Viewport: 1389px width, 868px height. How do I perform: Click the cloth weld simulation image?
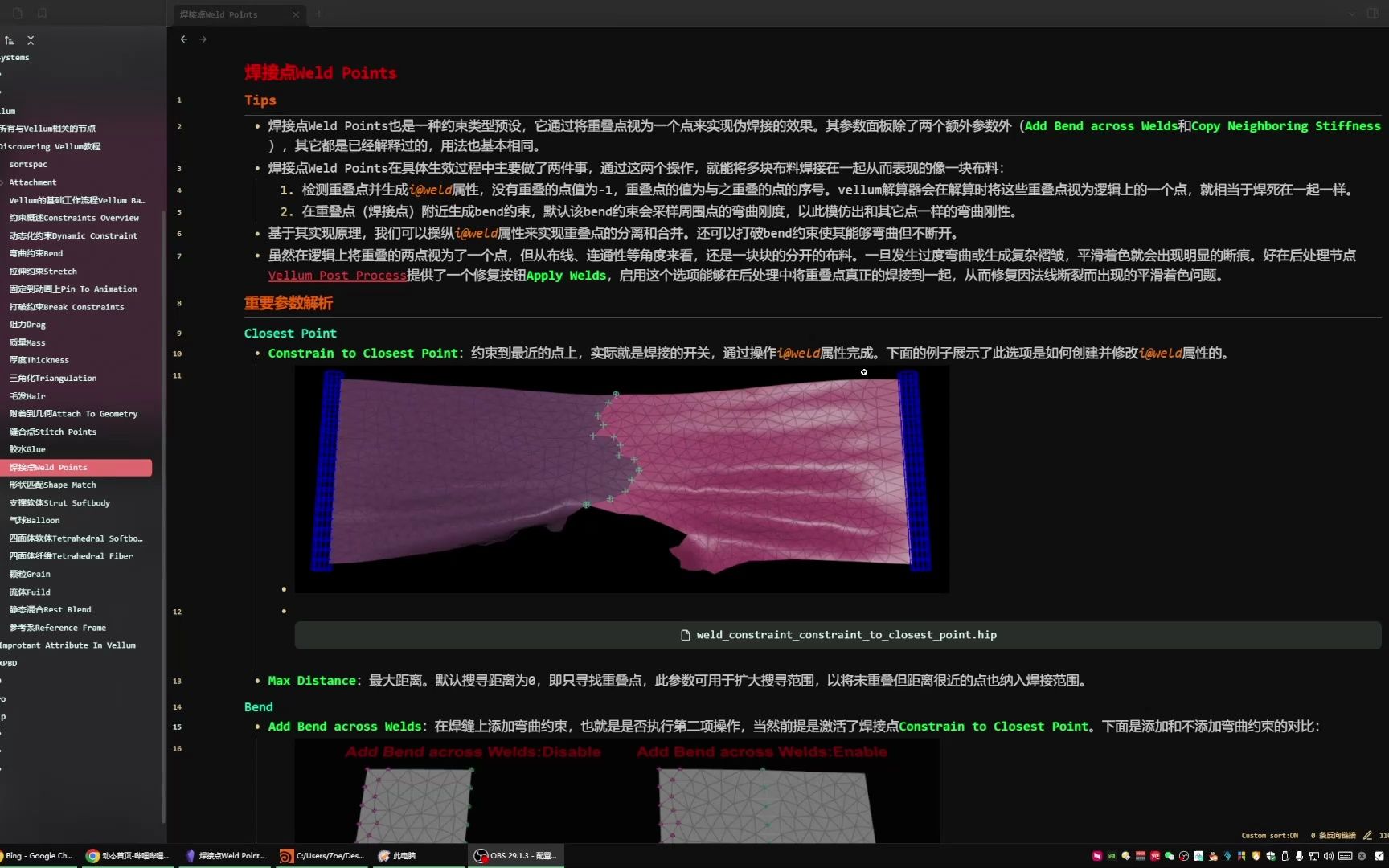tap(621, 479)
